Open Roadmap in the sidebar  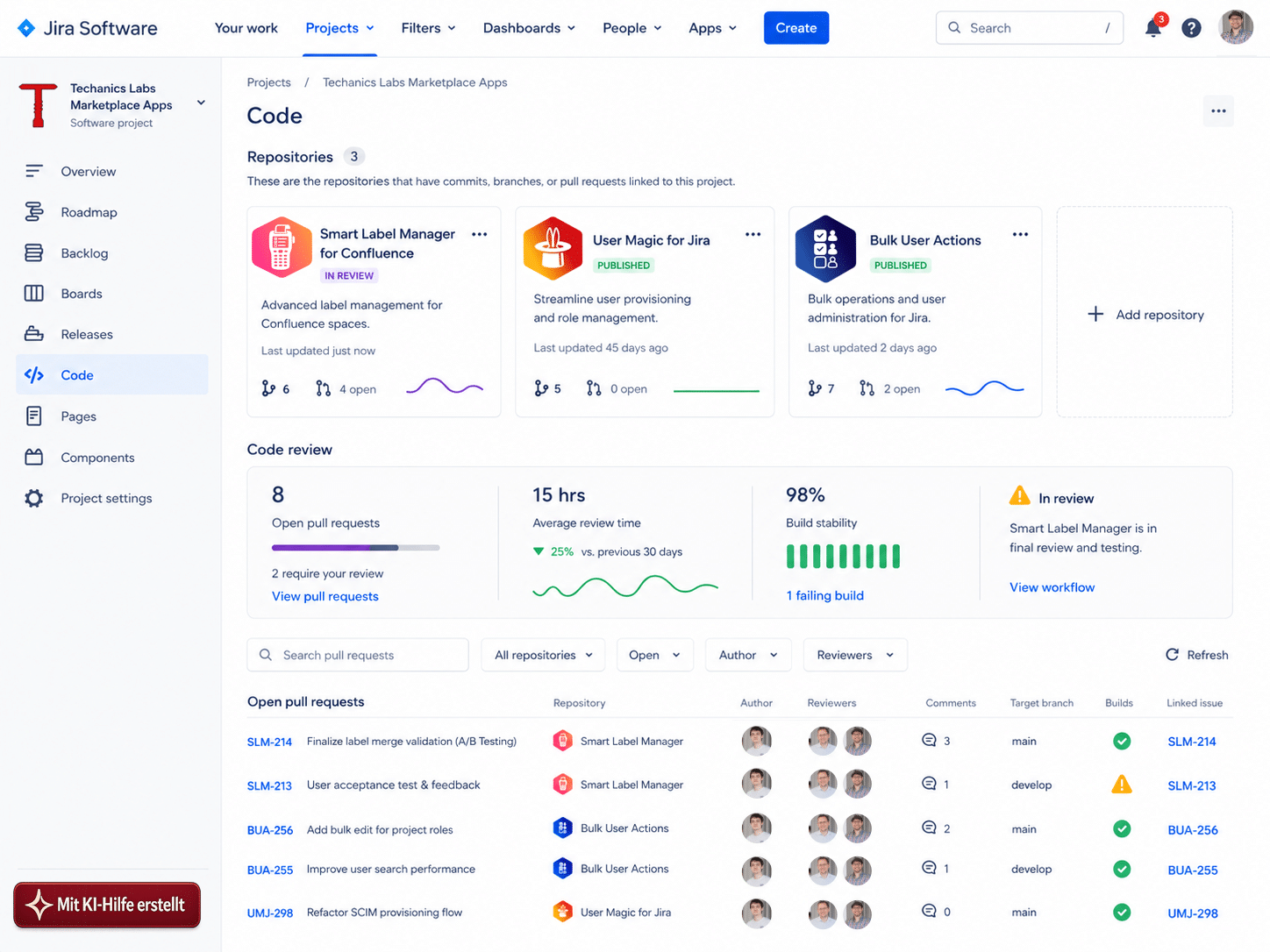[112, 212]
